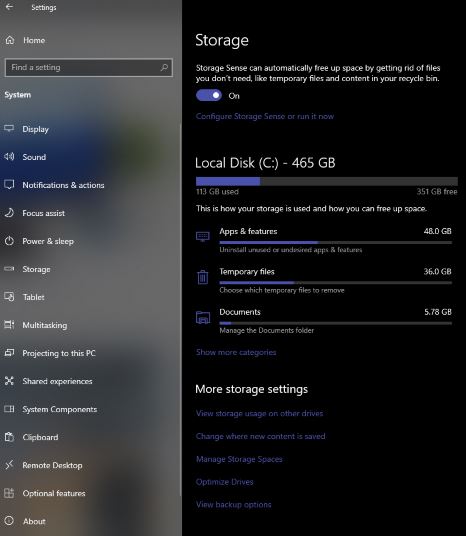Go back using the Settings back arrow

tap(9, 7)
